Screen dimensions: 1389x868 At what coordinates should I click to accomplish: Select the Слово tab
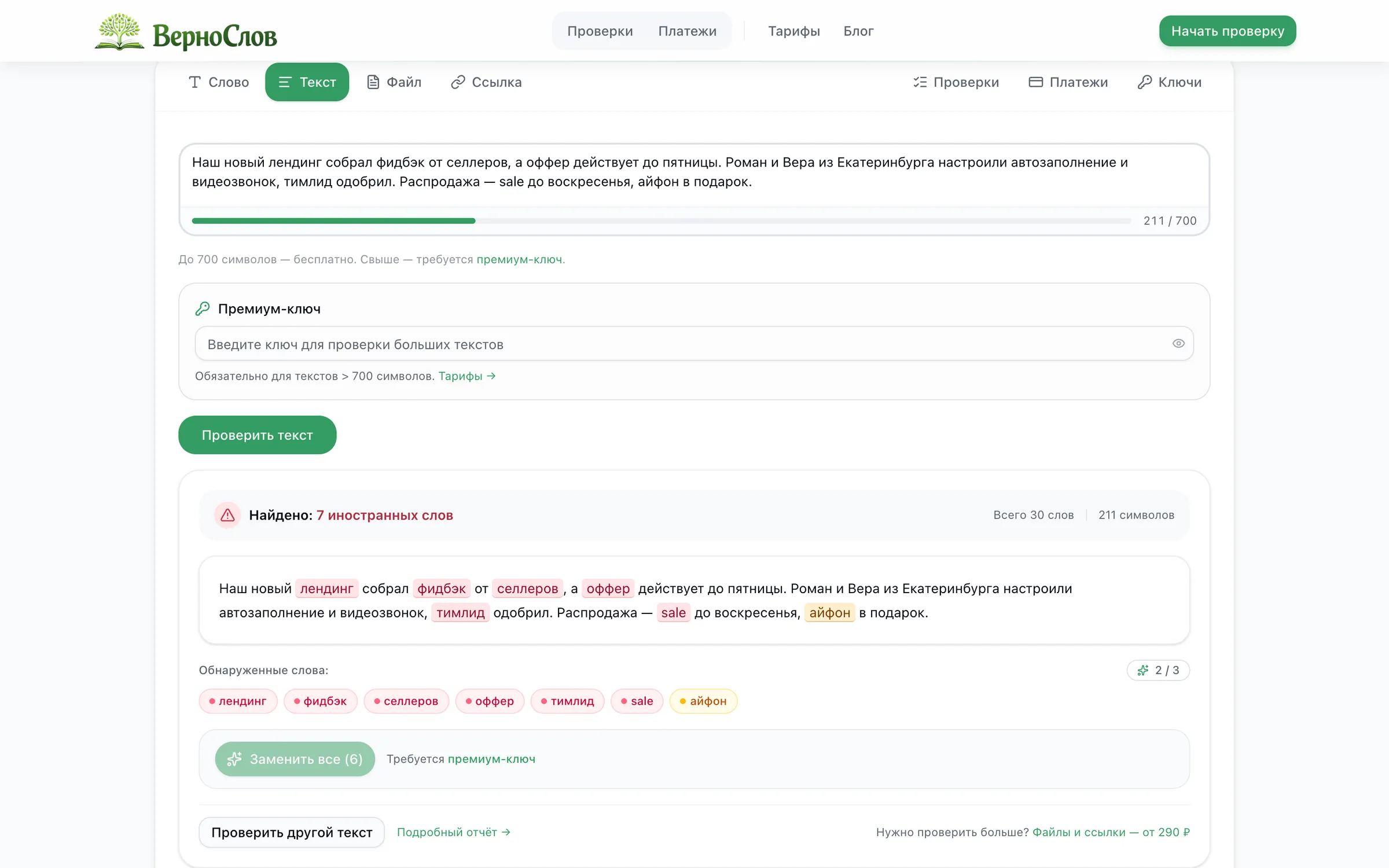(x=219, y=82)
